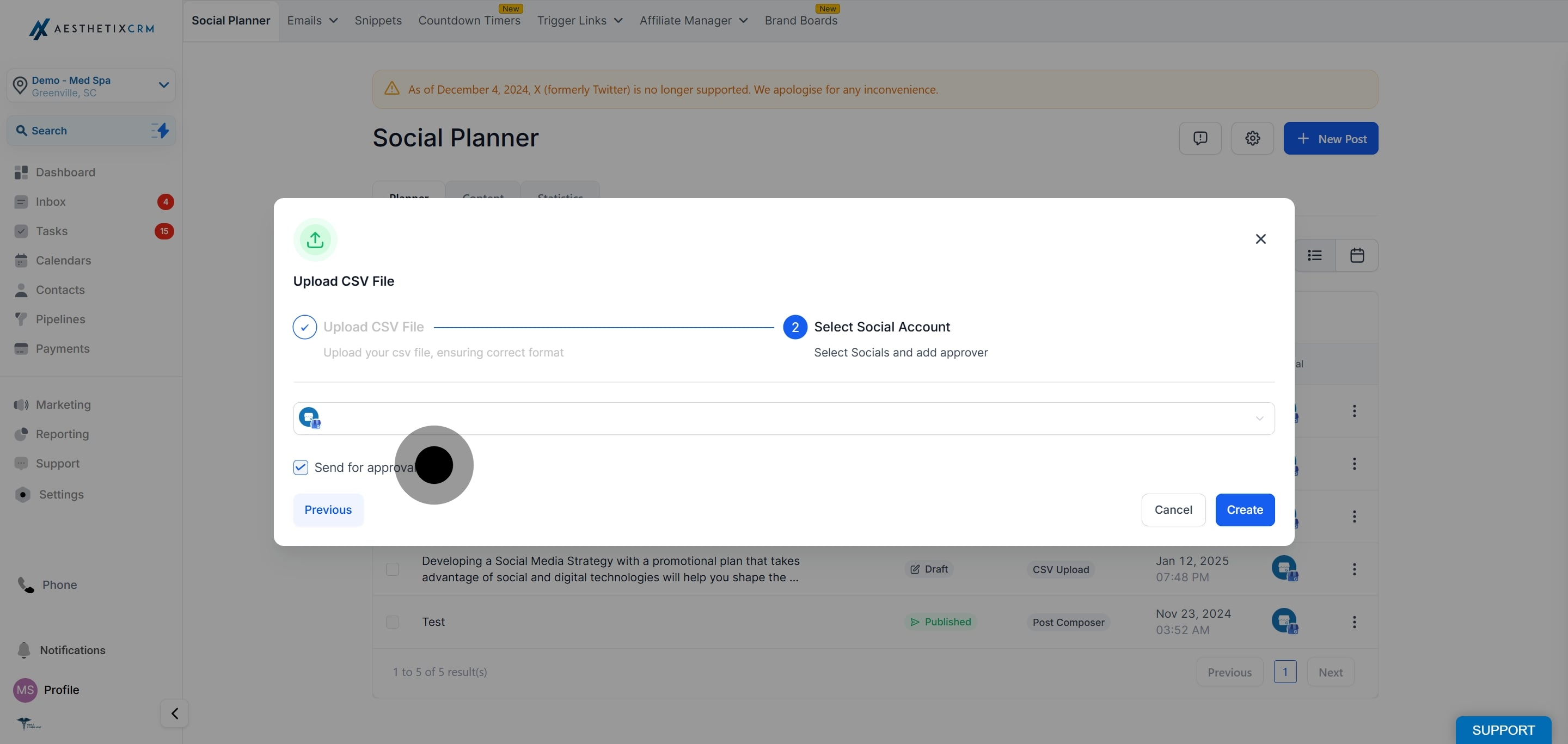Screen dimensions: 1568x744
Task: Go back with the Previous step button
Action: click(328, 510)
